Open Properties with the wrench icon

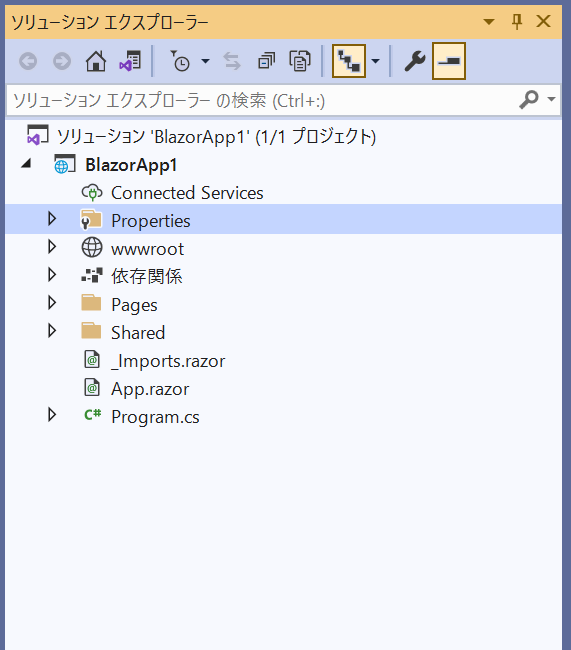pos(415,61)
